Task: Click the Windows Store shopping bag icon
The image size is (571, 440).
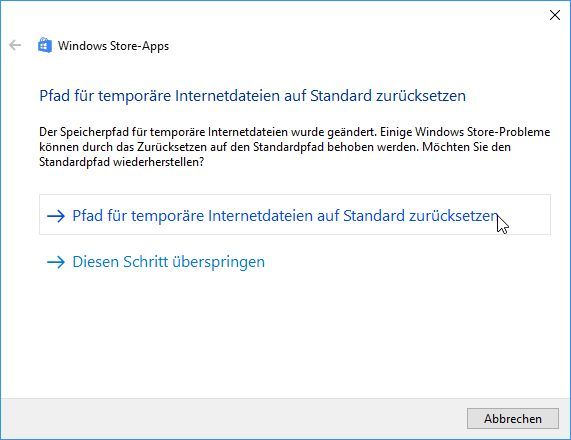Action: [x=45, y=46]
